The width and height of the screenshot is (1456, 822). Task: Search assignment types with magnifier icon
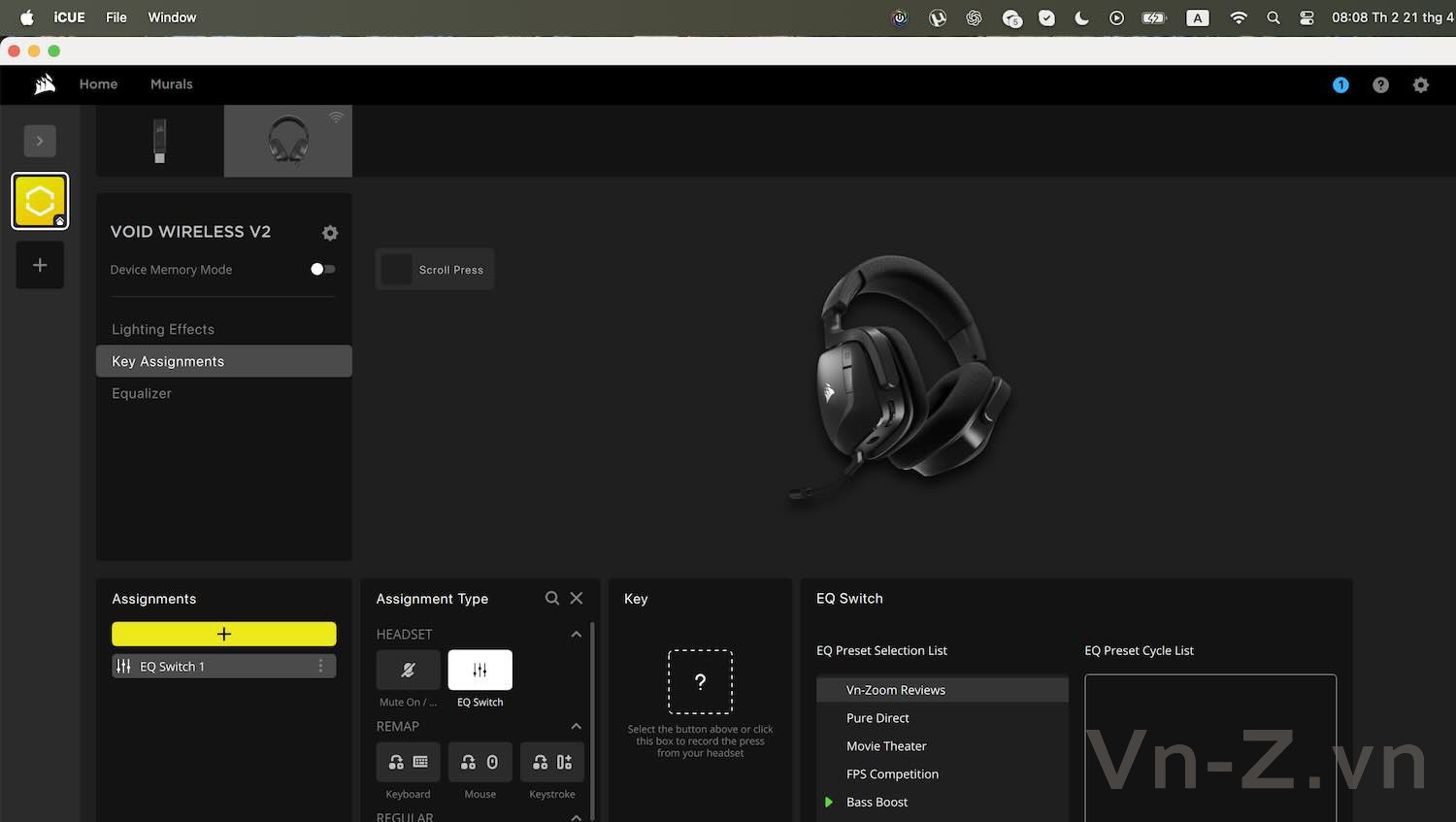point(552,599)
